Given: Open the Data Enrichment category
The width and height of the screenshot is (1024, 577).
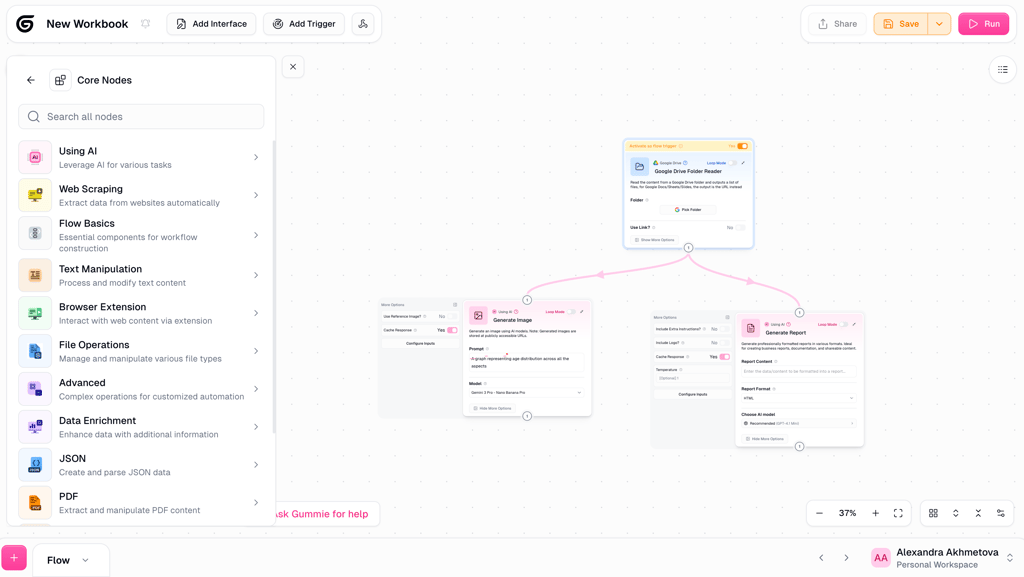Looking at the screenshot, I should (x=139, y=427).
